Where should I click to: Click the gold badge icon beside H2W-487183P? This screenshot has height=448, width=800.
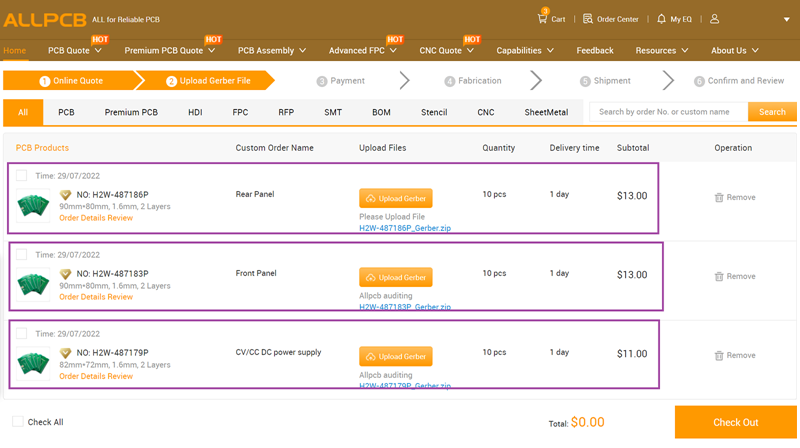65,274
